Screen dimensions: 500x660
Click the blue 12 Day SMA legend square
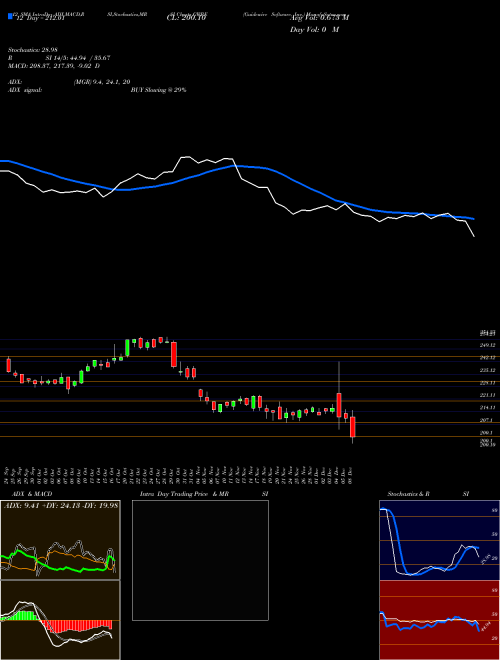(11, 16)
